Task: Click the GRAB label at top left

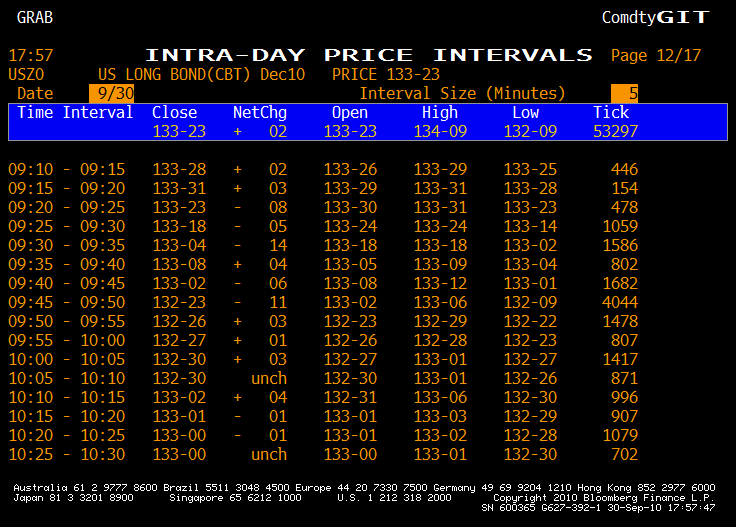Action: click(35, 17)
